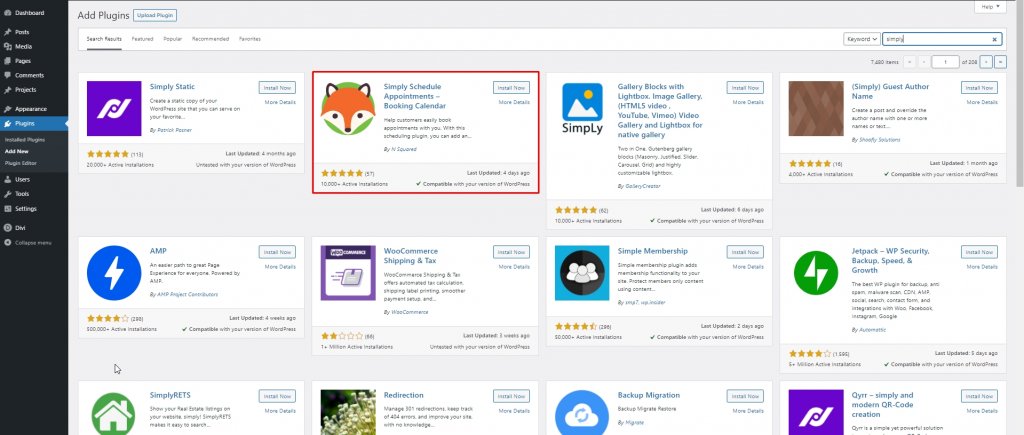The width and height of the screenshot is (1024, 435).
Task: Install the Backup Migration plugin
Action: [744, 396]
